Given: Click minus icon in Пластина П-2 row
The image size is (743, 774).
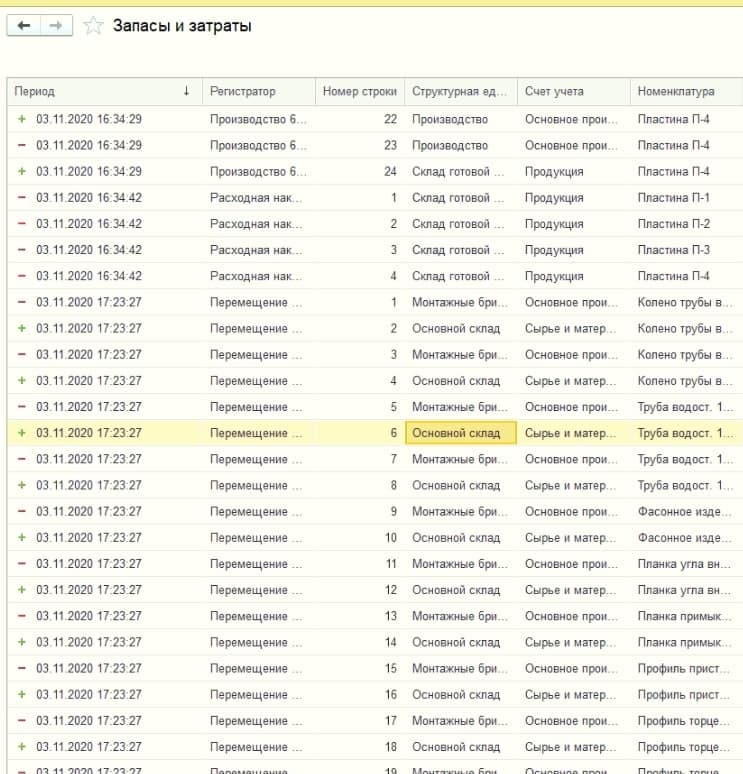Looking at the screenshot, I should click(22, 224).
